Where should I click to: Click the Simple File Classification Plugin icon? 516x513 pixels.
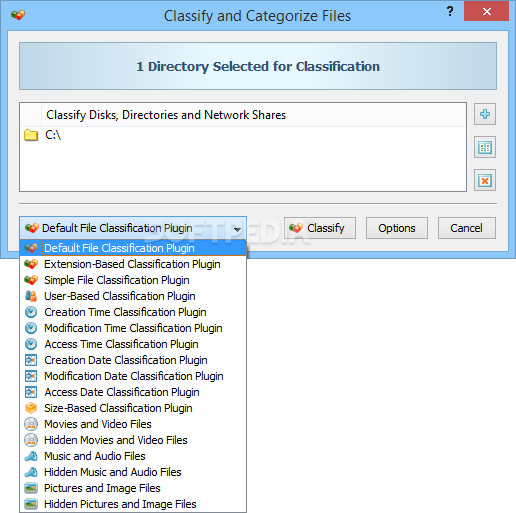coord(31,280)
